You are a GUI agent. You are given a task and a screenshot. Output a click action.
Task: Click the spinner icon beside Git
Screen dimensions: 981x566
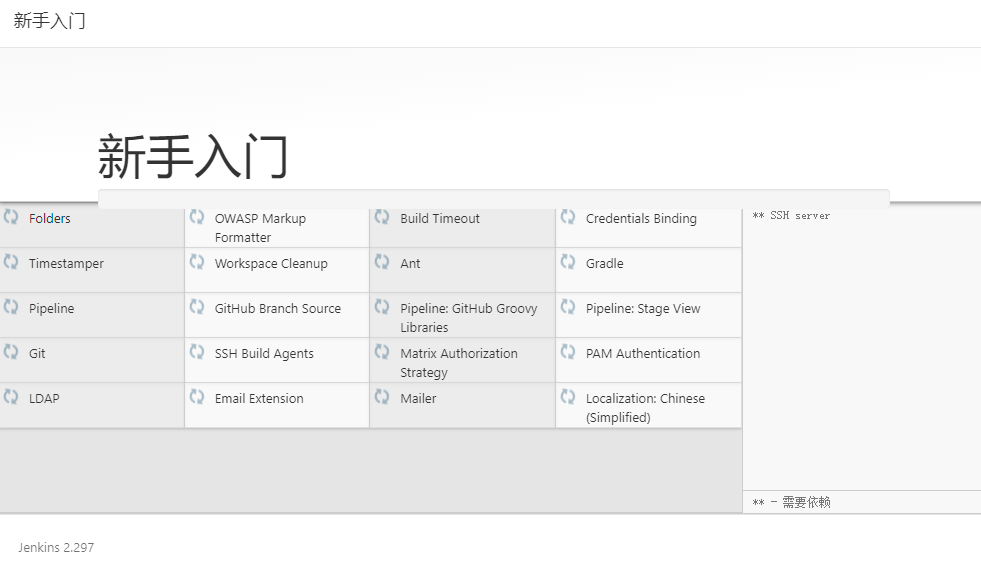(11, 351)
